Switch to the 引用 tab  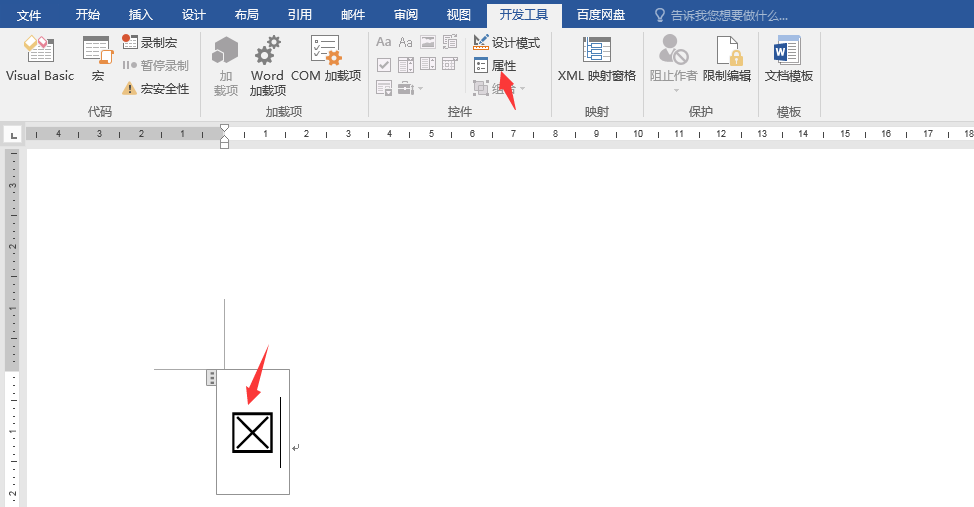pos(300,14)
